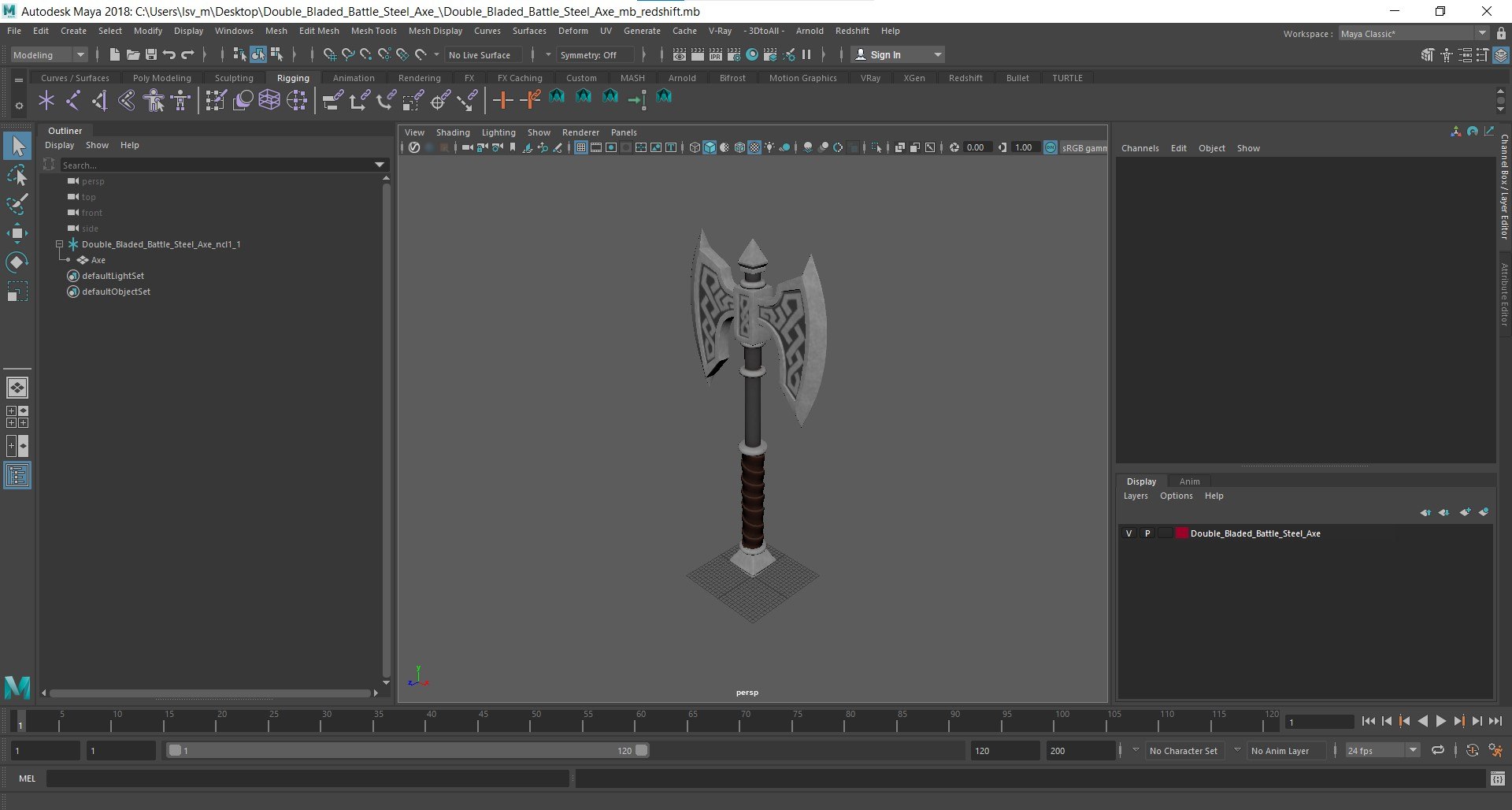This screenshot has height=810, width=1512.
Task: Toggle playback P box of the axe layer
Action: click(x=1147, y=533)
